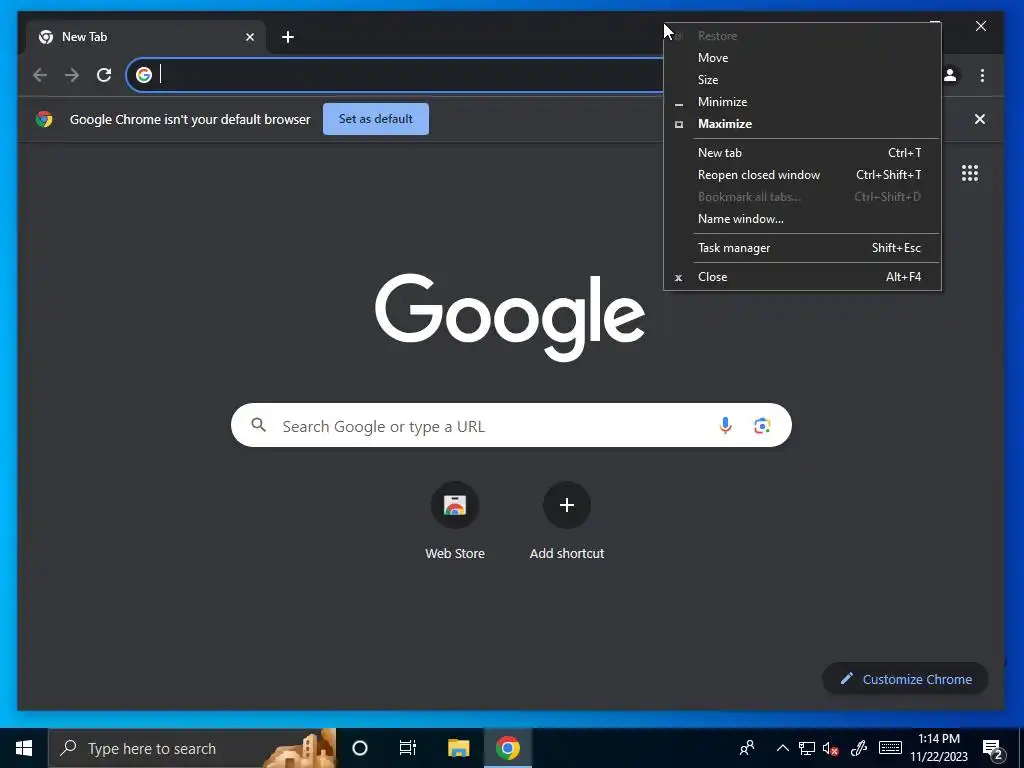Select the New Tab tab
Image resolution: width=1024 pixels, height=768 pixels.
145,37
